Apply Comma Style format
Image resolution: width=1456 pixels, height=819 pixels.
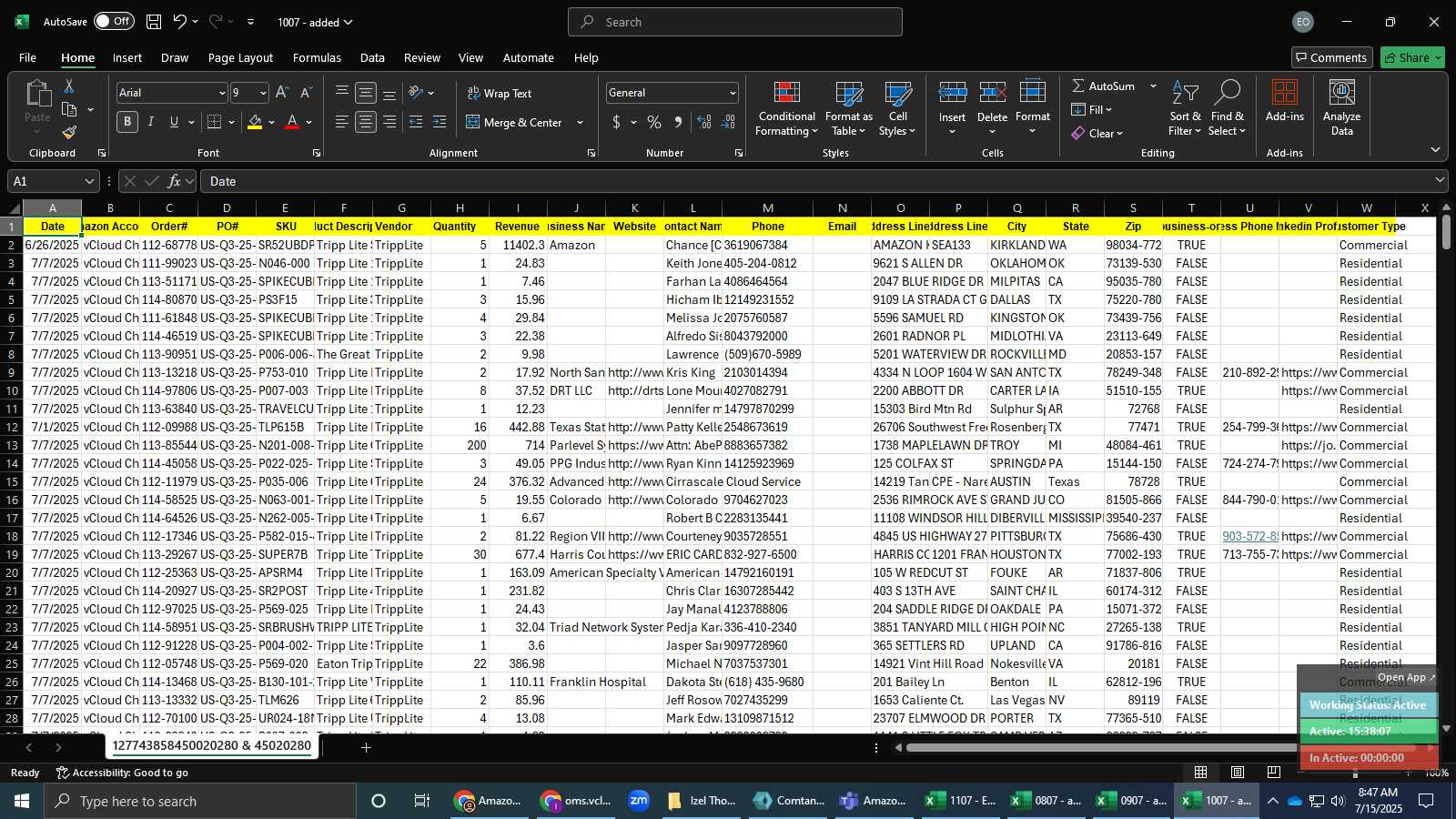[678, 122]
